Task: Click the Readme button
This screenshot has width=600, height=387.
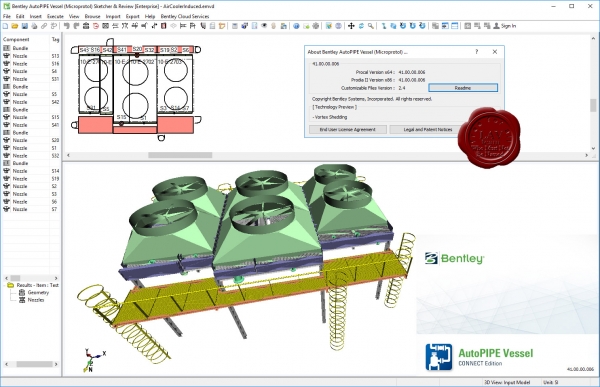Action: (x=463, y=88)
